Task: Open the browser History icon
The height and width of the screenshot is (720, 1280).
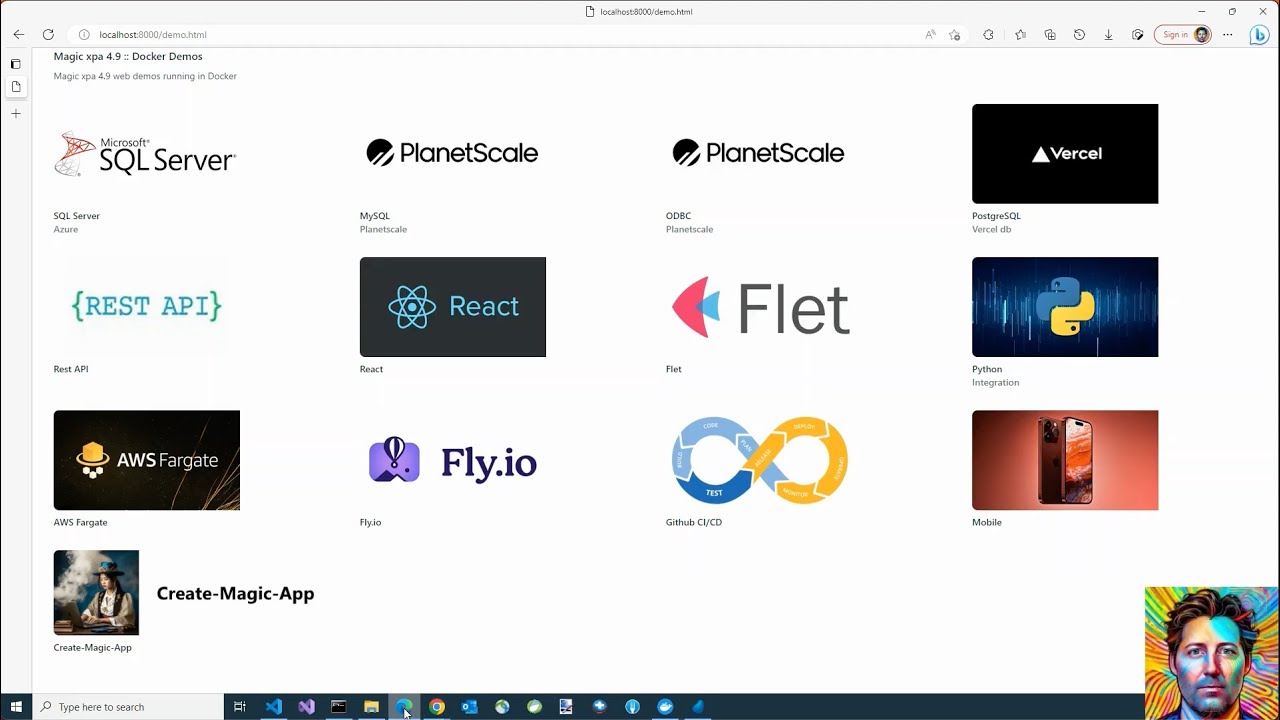Action: pos(1079,34)
